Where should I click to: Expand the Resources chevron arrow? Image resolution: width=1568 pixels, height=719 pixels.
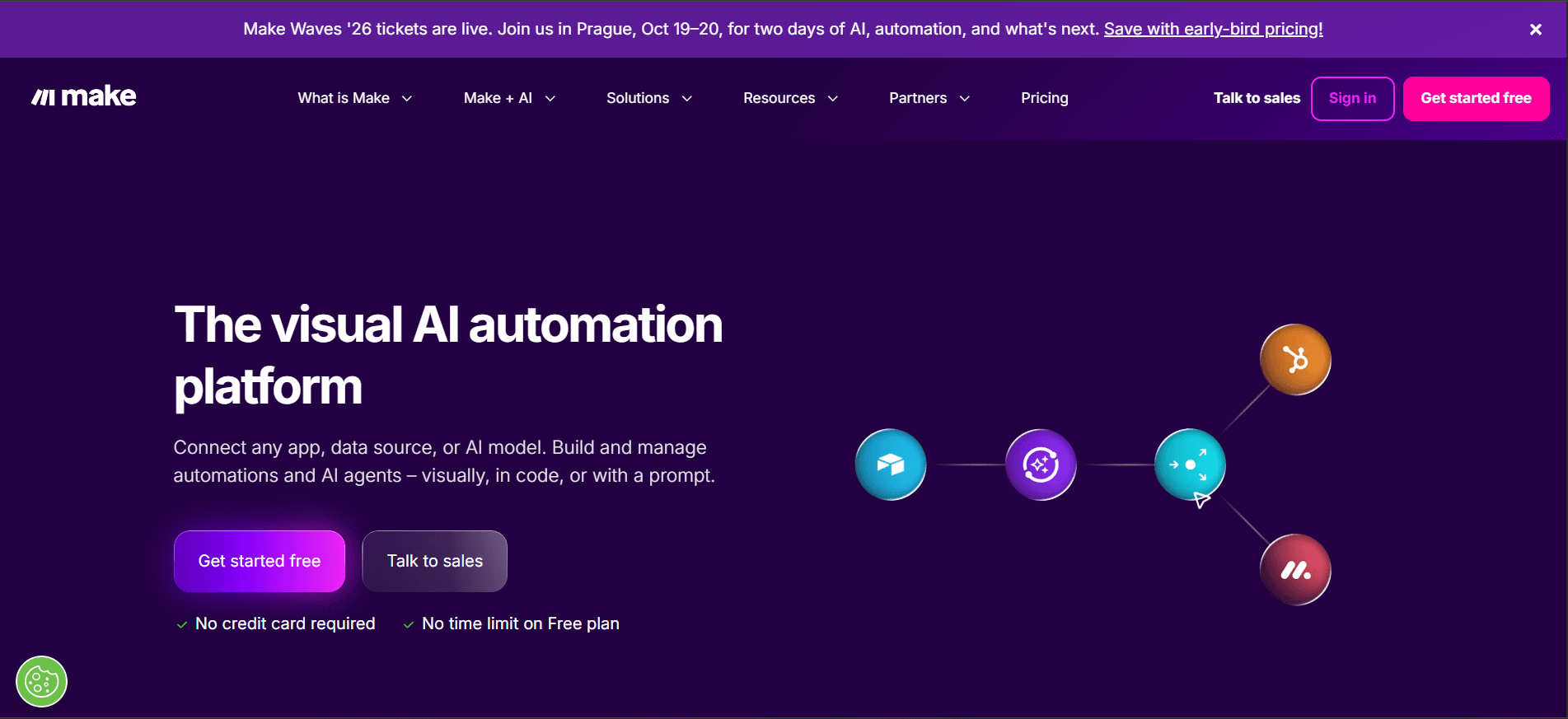tap(833, 99)
